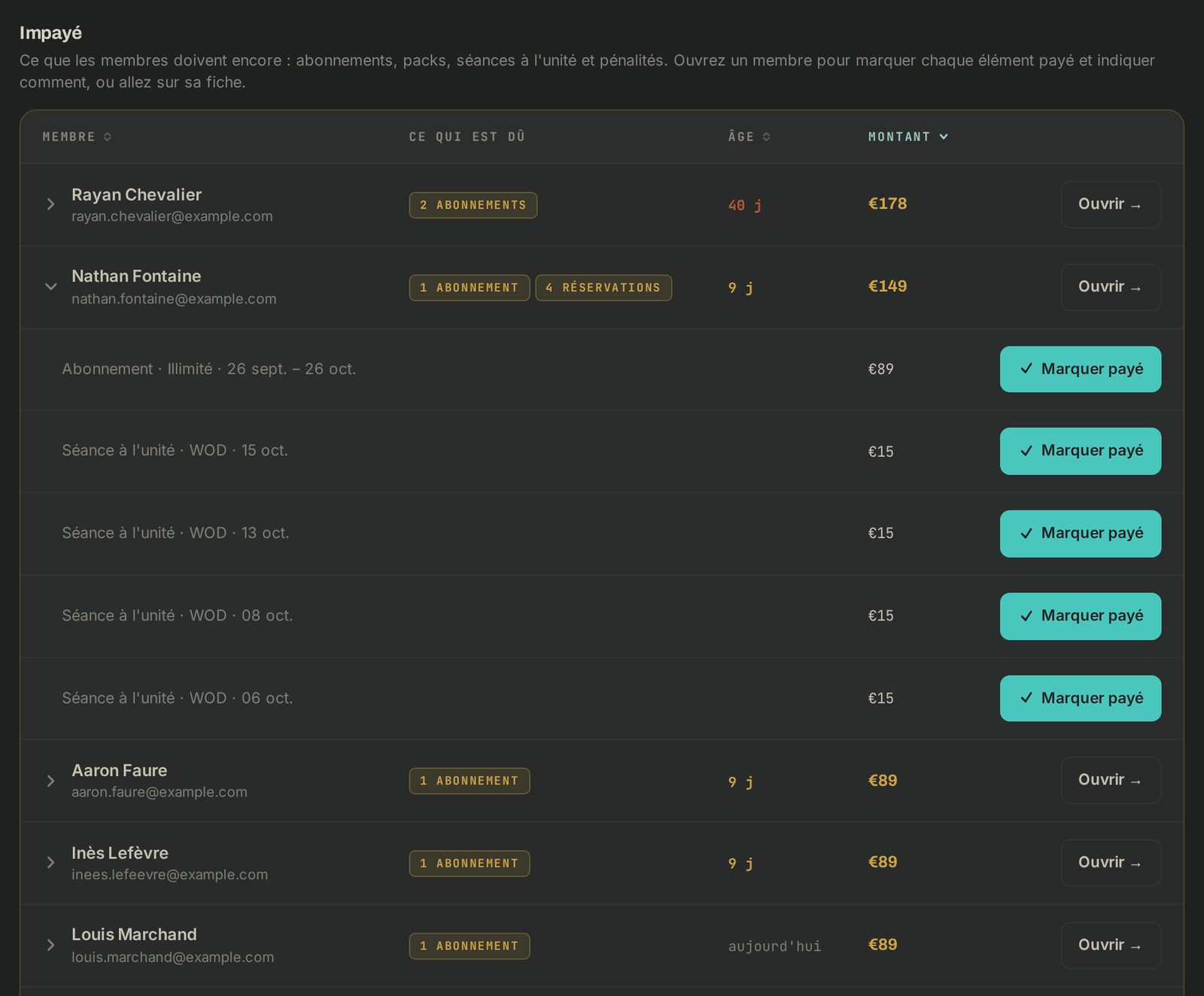Viewport: 1204px width, 996px height.
Task: Click Aaron Faure's '1 ABONNEMENT' badge
Action: tap(470, 781)
